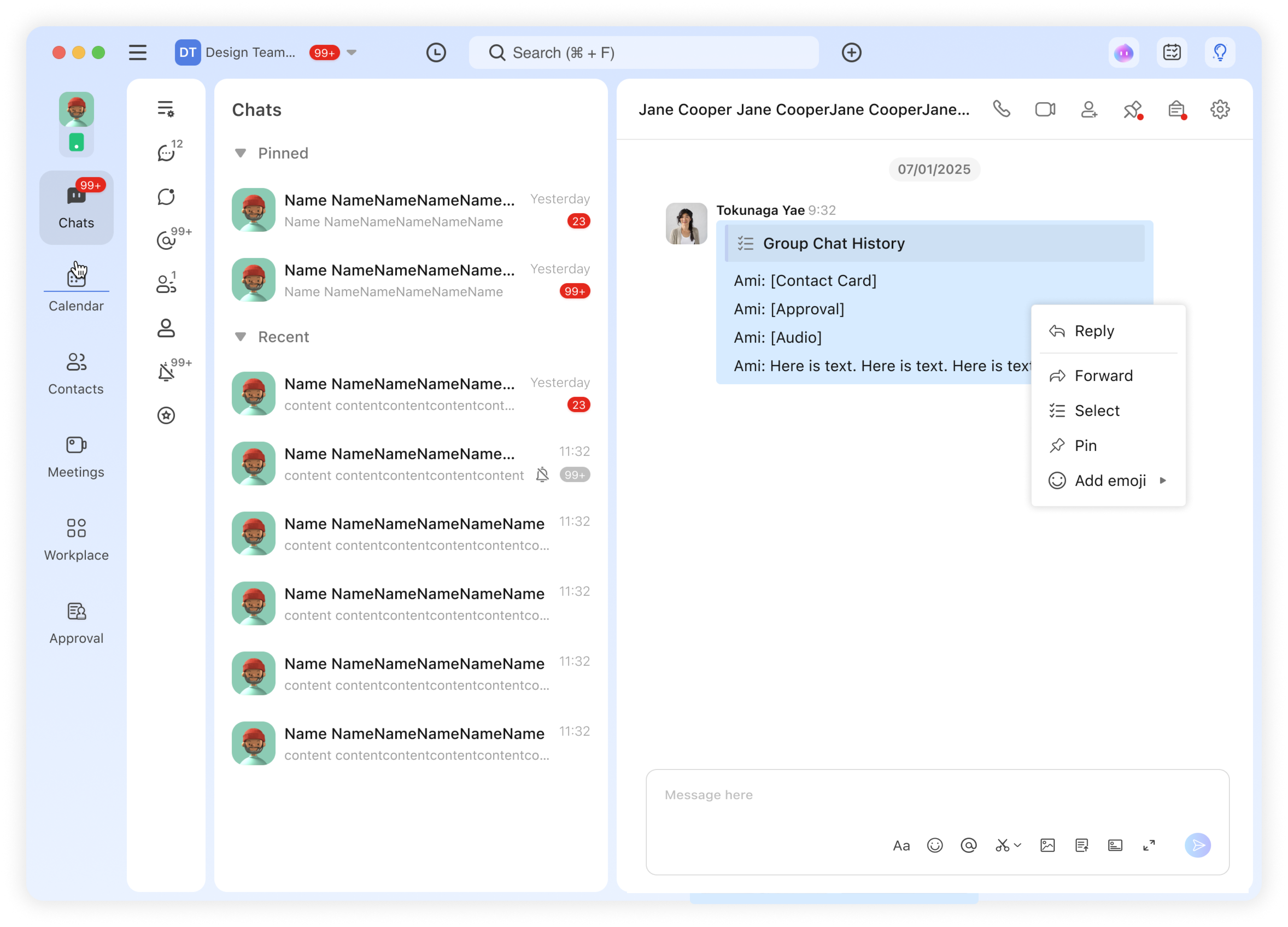Open Contacts in the left sidebar
The image size is (1288, 927).
coord(76,373)
